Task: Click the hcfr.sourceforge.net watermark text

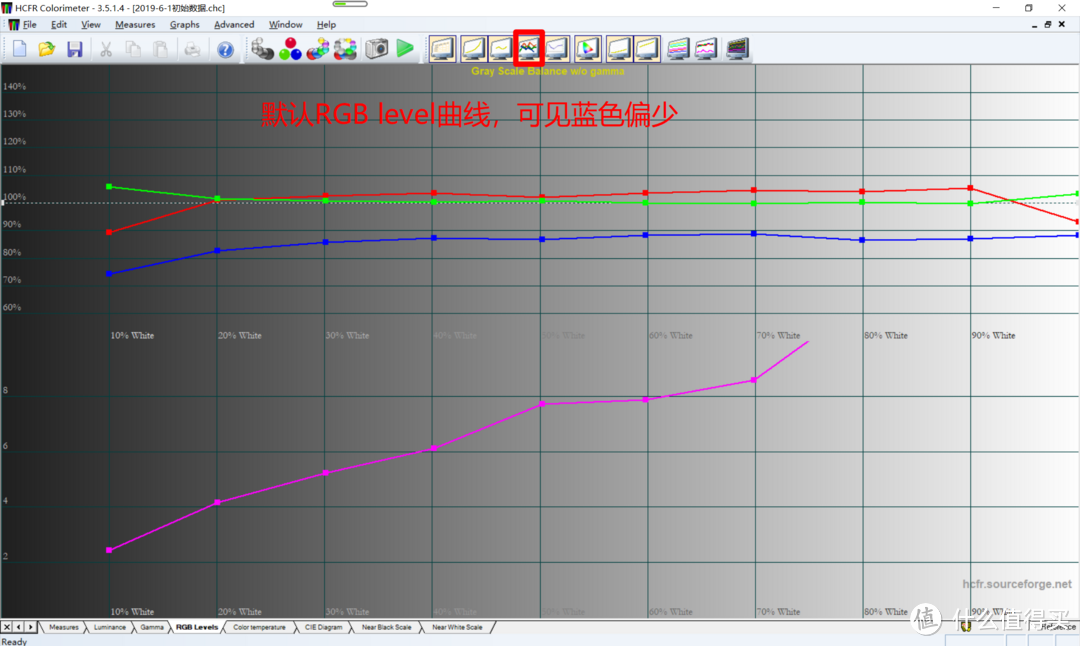Action: coord(1016,583)
